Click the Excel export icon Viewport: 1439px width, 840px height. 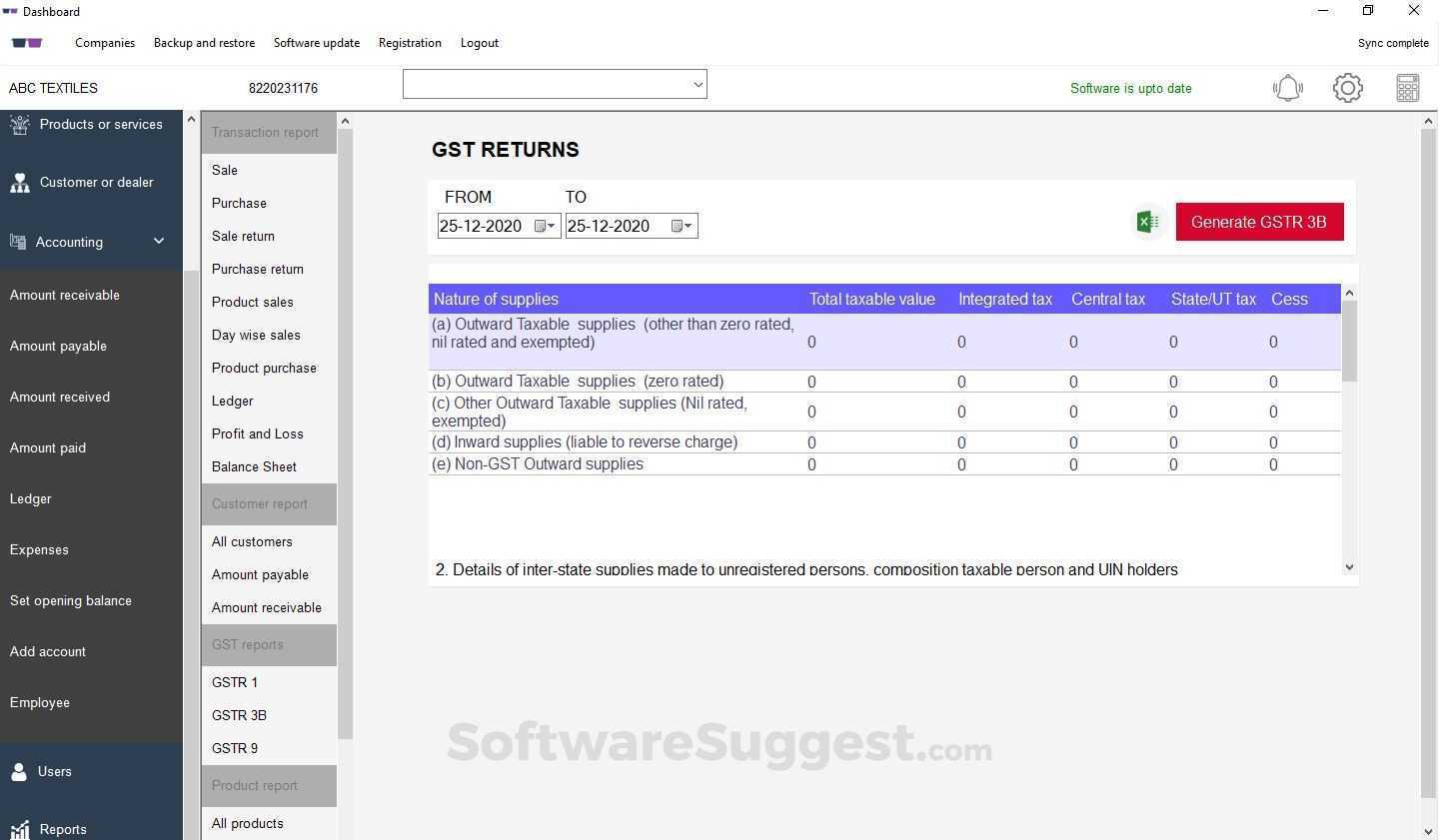coord(1147,222)
